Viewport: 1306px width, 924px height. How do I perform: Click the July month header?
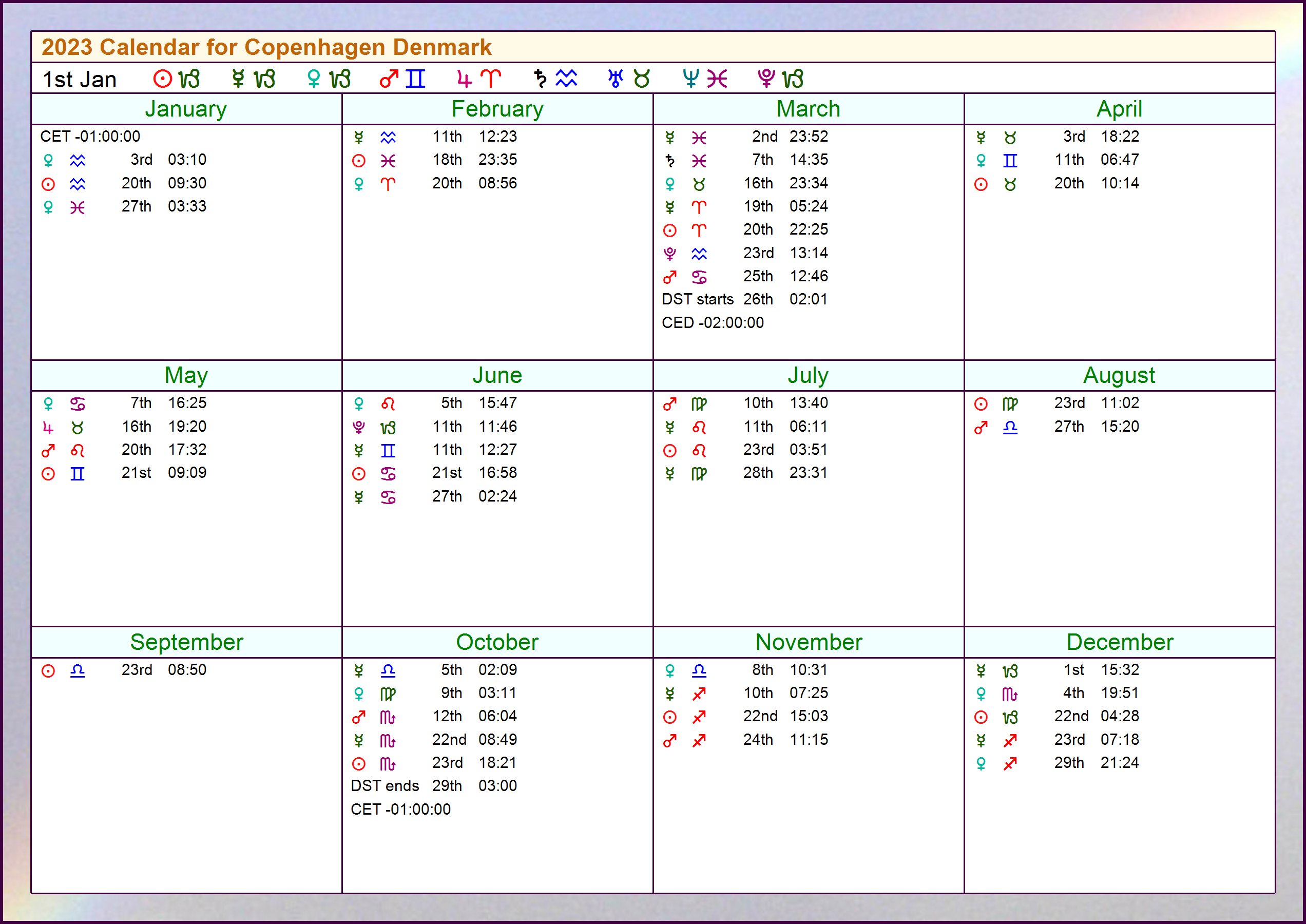tap(808, 376)
